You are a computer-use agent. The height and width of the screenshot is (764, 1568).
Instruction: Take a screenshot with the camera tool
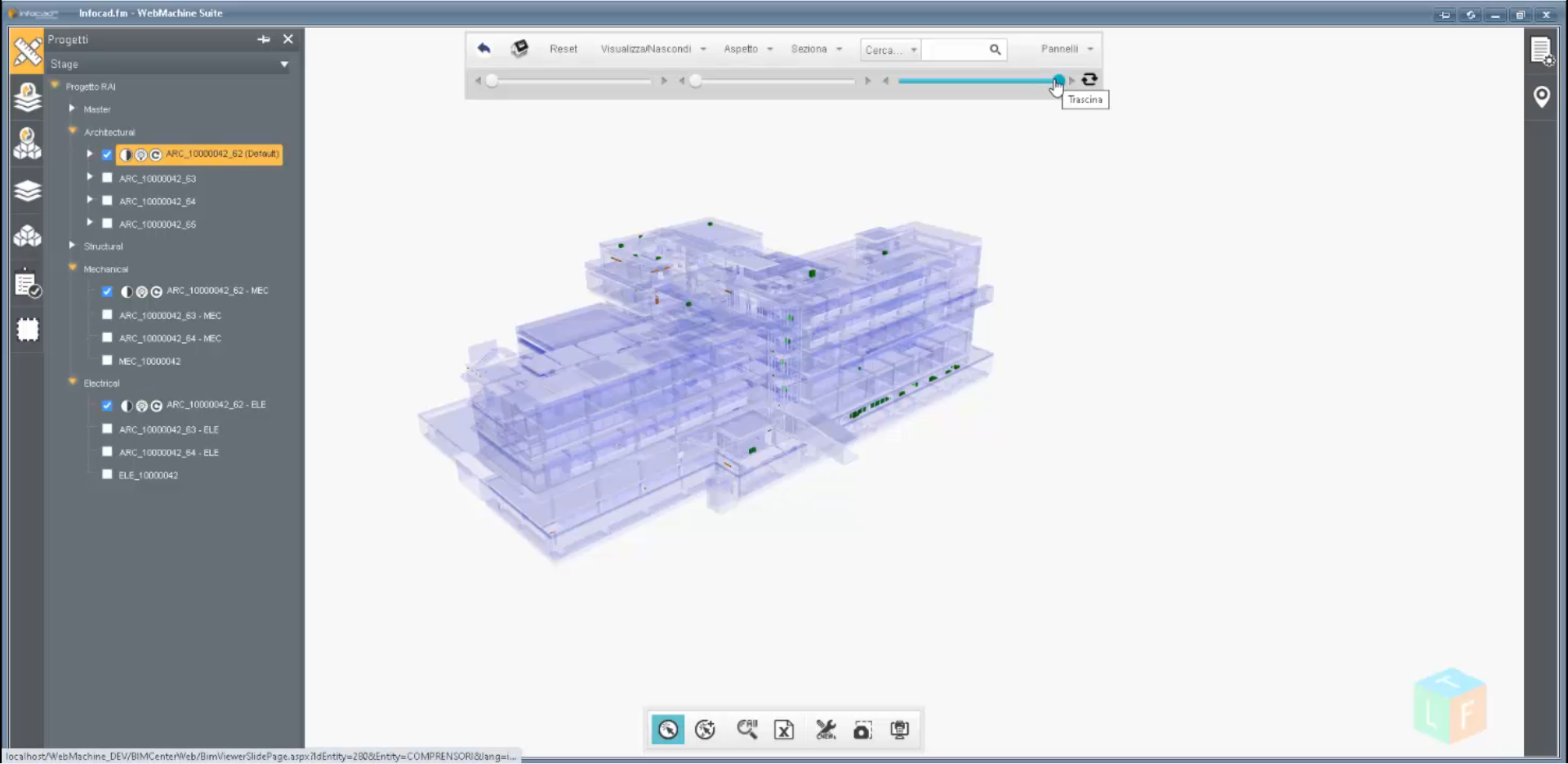(862, 730)
